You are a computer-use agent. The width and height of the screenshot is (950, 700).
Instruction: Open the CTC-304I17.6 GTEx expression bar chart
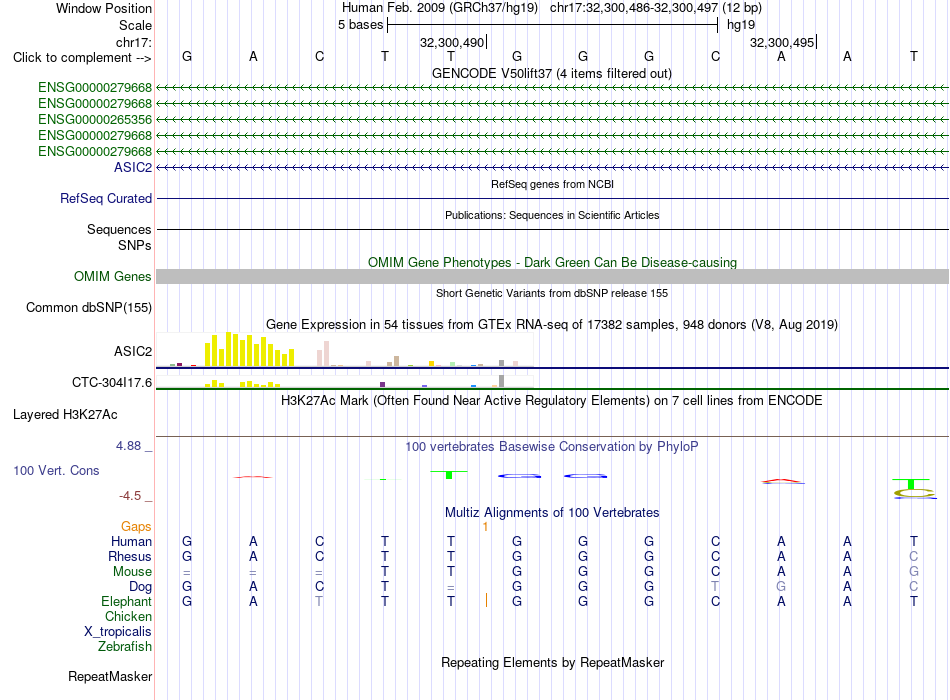(x=345, y=381)
